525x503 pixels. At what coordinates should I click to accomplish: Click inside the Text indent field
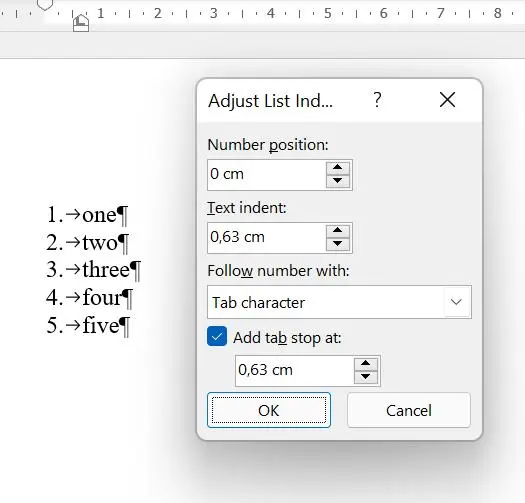(267, 237)
